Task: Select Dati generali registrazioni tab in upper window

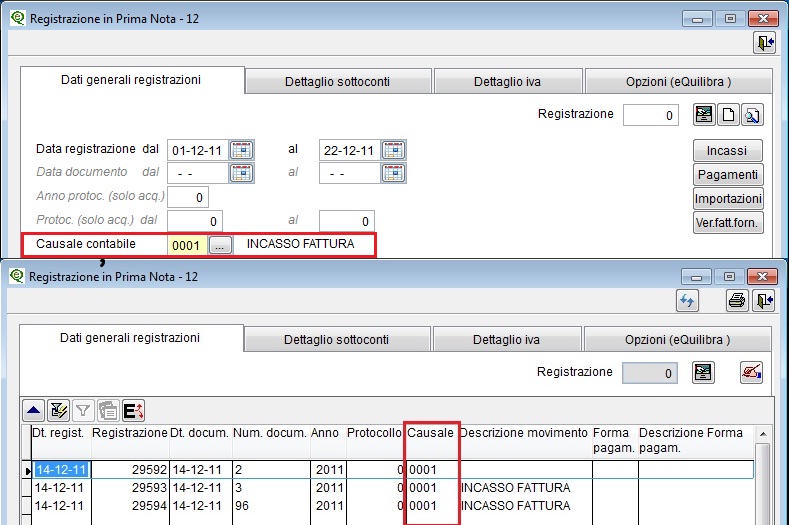Action: 131,80
